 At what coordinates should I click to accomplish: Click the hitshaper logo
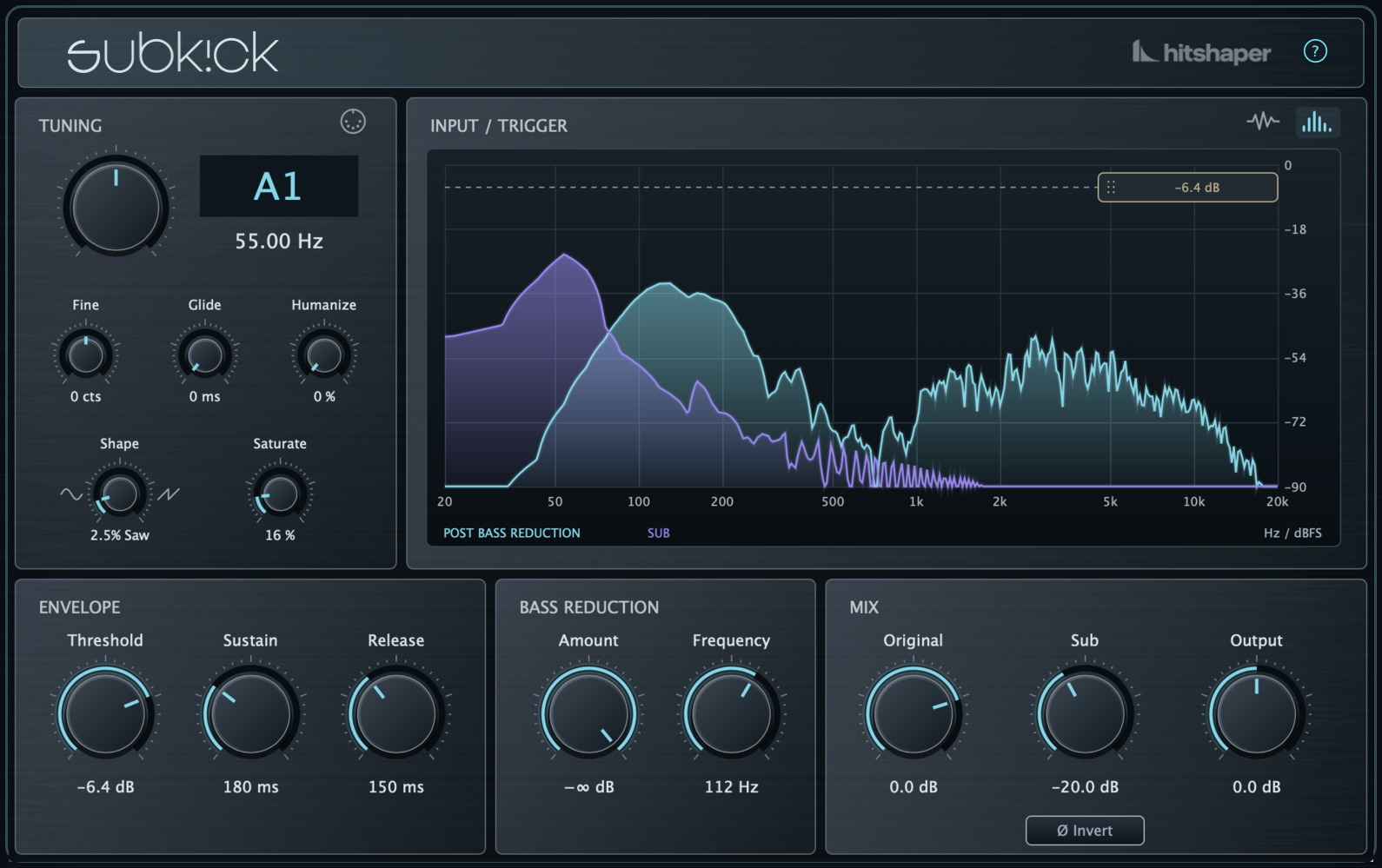pos(1201,52)
